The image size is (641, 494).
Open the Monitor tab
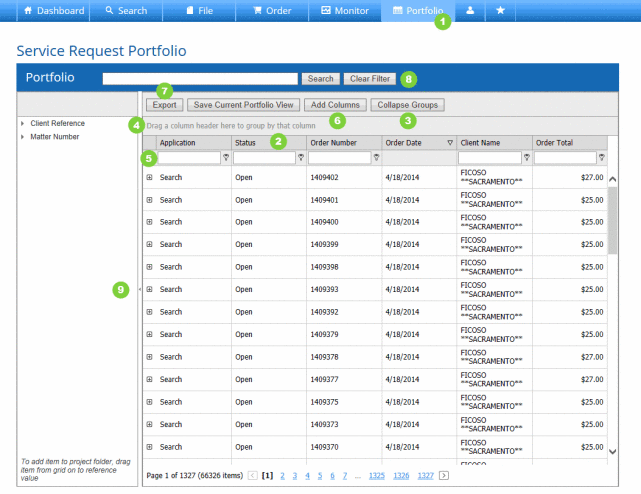(x=345, y=11)
